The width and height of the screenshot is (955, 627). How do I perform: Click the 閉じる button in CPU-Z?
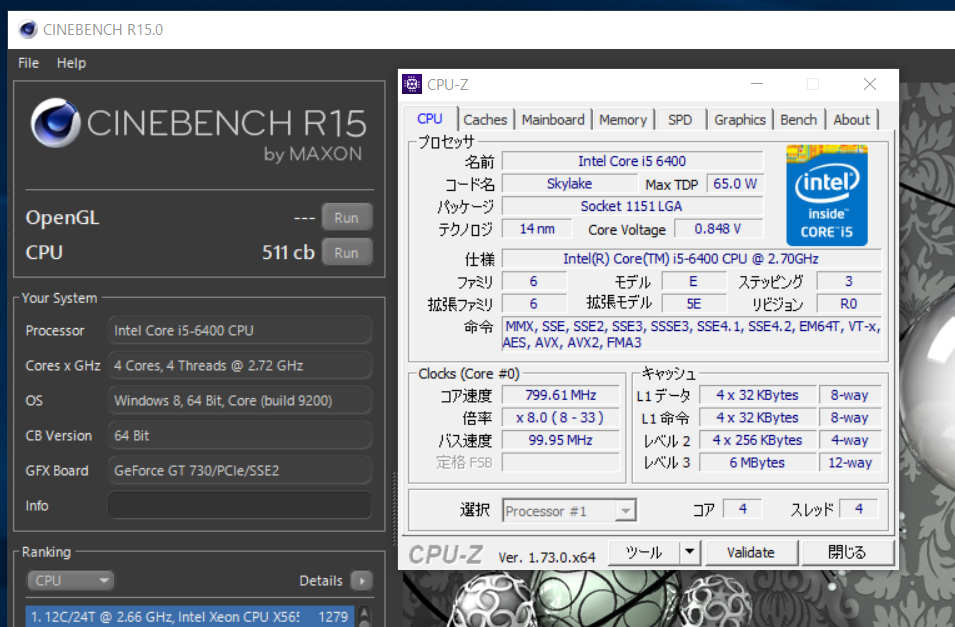[x=847, y=553]
